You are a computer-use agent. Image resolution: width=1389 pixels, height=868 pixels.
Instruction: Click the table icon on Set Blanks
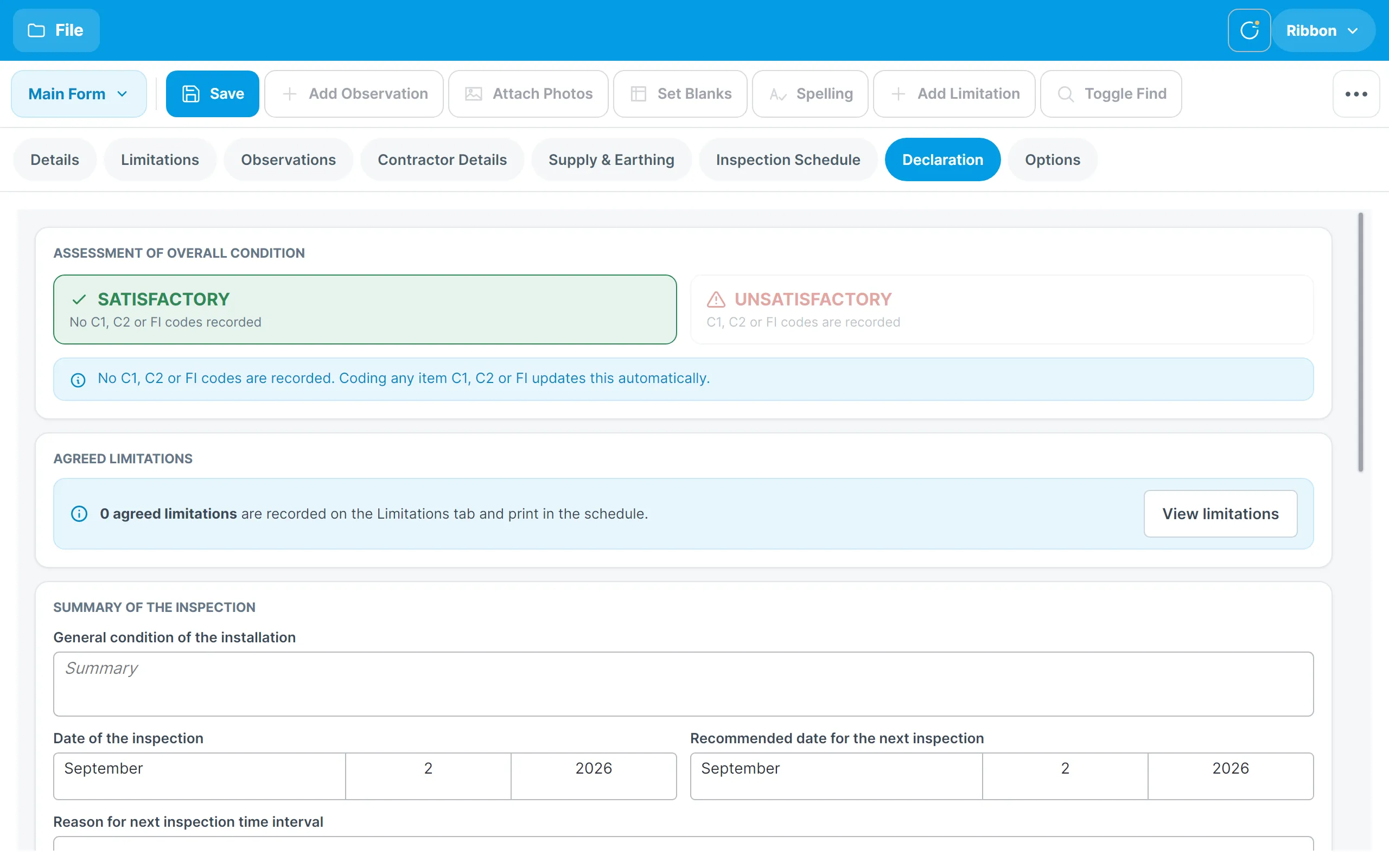tap(638, 93)
